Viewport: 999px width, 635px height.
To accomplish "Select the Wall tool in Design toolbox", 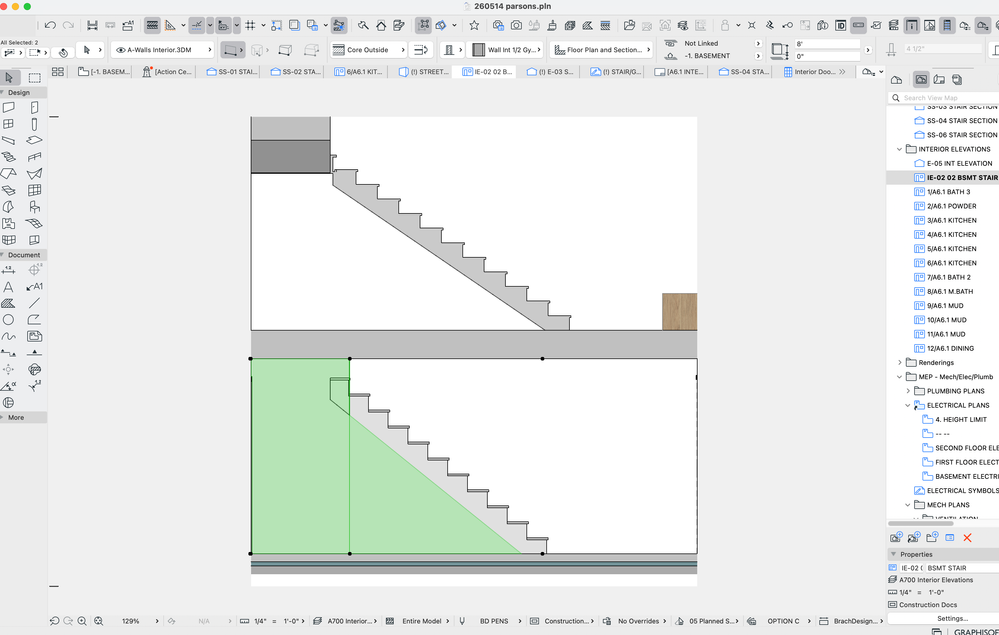I will click(x=9, y=108).
